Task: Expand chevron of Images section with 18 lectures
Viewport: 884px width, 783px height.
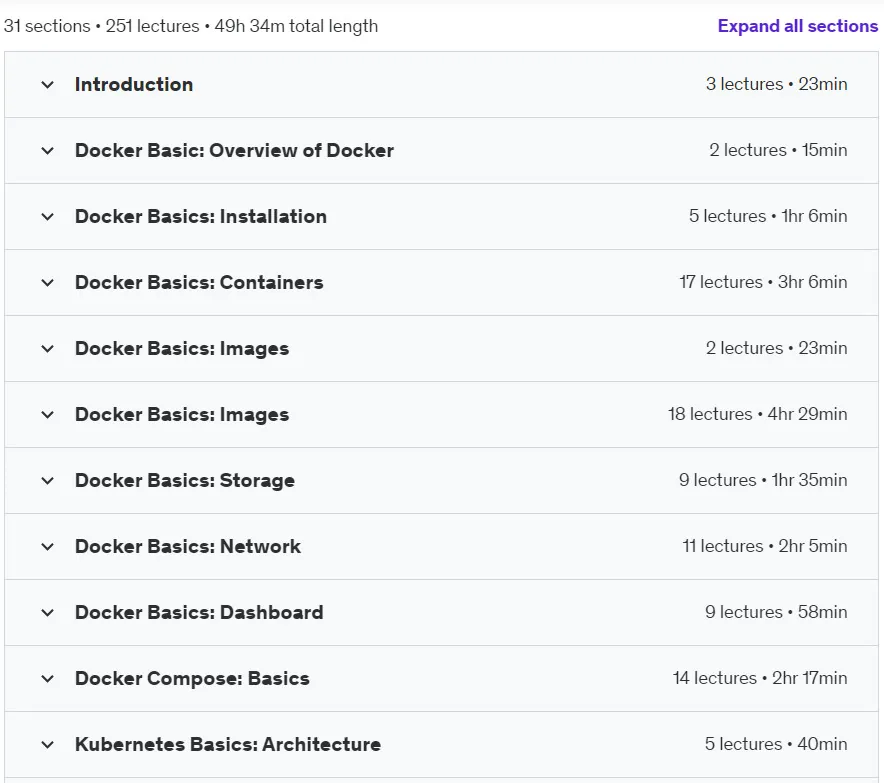Action: click(48, 414)
